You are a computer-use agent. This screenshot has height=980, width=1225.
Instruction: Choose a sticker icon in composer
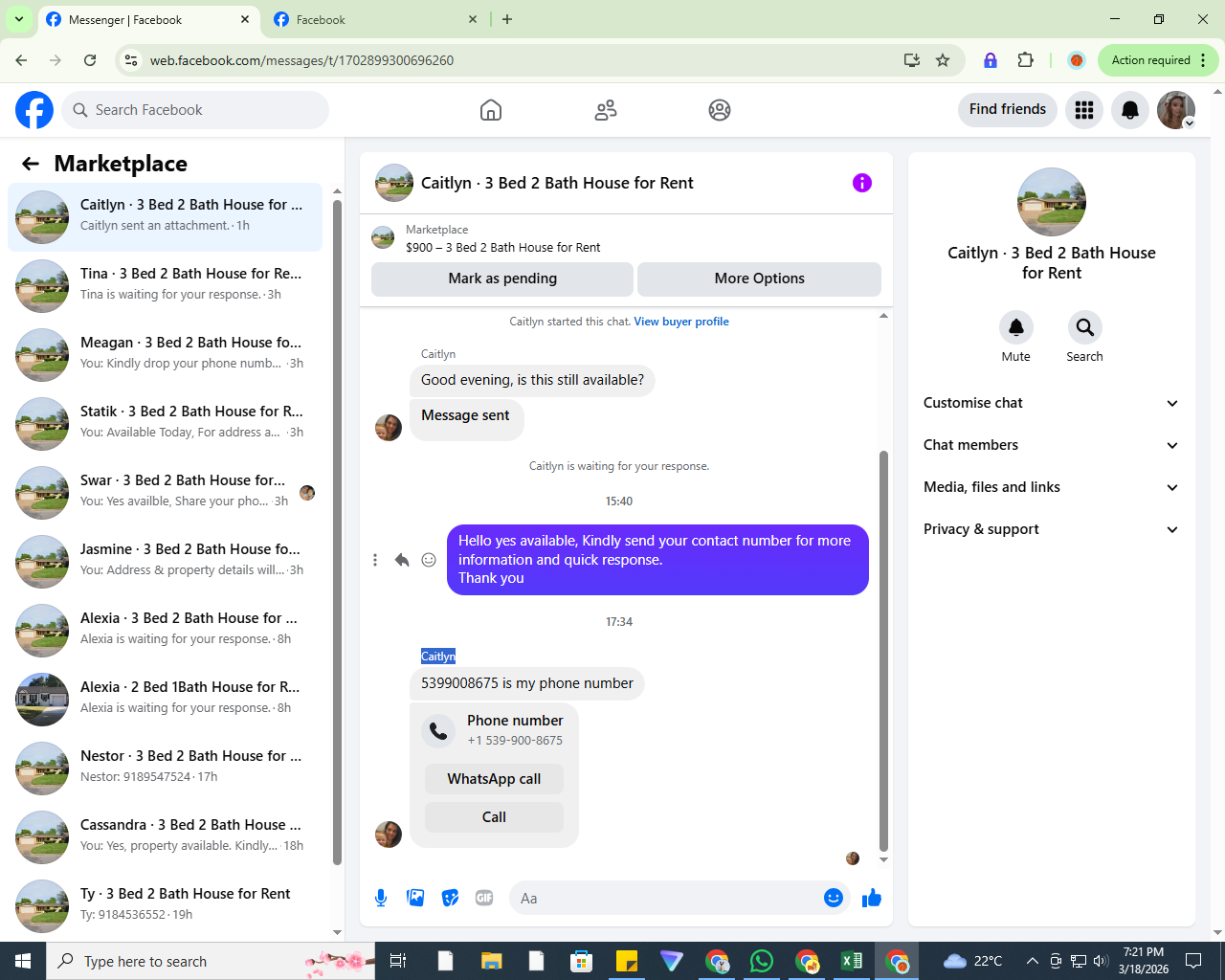tap(450, 898)
